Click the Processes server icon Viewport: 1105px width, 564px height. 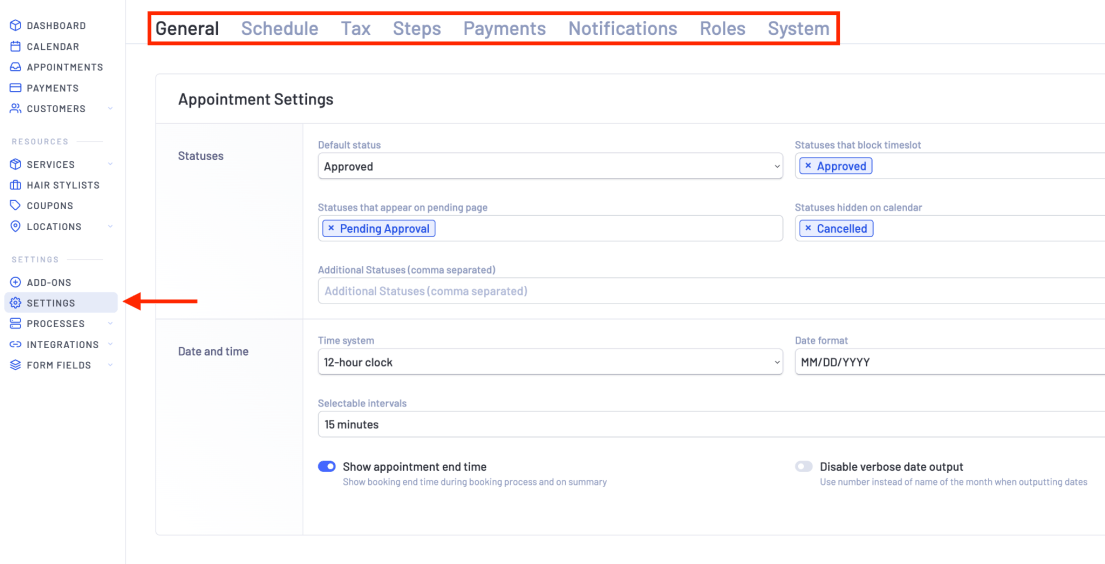pos(16,324)
